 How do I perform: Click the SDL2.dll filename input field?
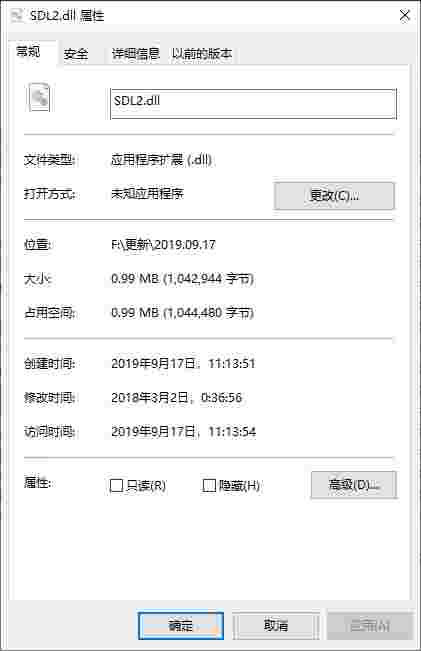(253, 104)
